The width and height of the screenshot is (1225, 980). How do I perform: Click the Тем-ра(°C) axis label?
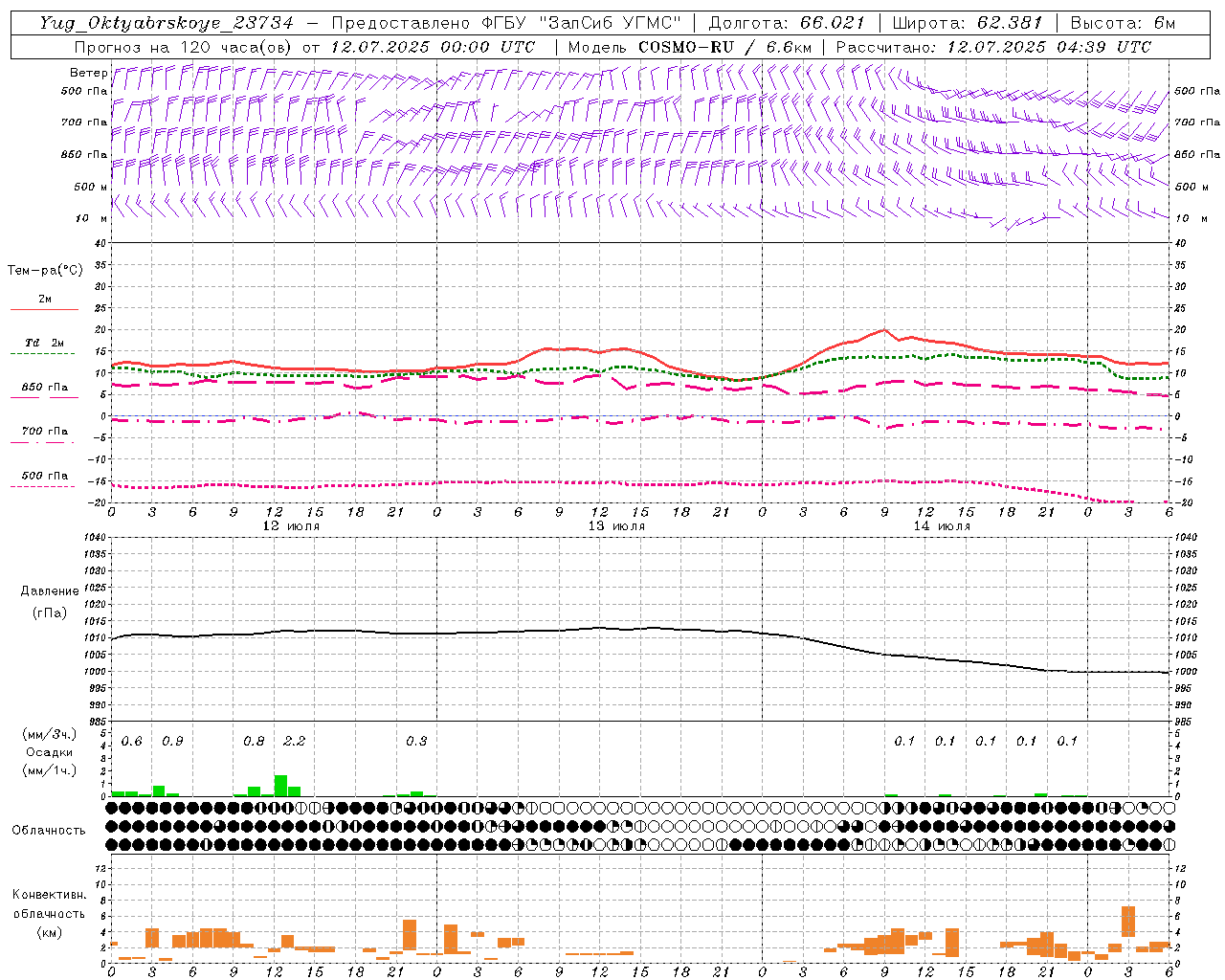(45, 271)
